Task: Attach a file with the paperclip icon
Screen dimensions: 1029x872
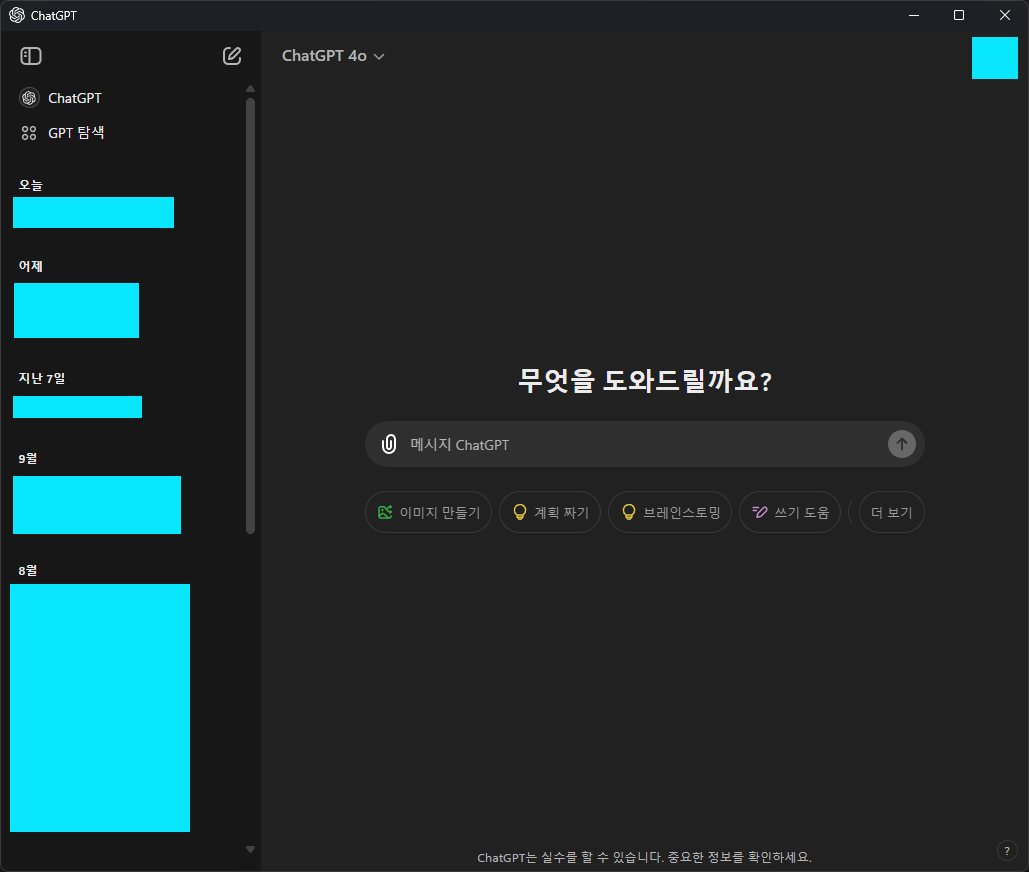Action: point(389,444)
